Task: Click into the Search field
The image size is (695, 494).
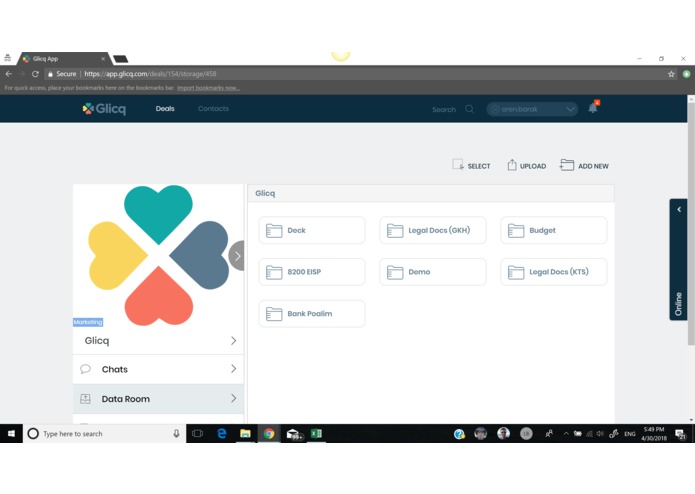Action: pos(444,109)
